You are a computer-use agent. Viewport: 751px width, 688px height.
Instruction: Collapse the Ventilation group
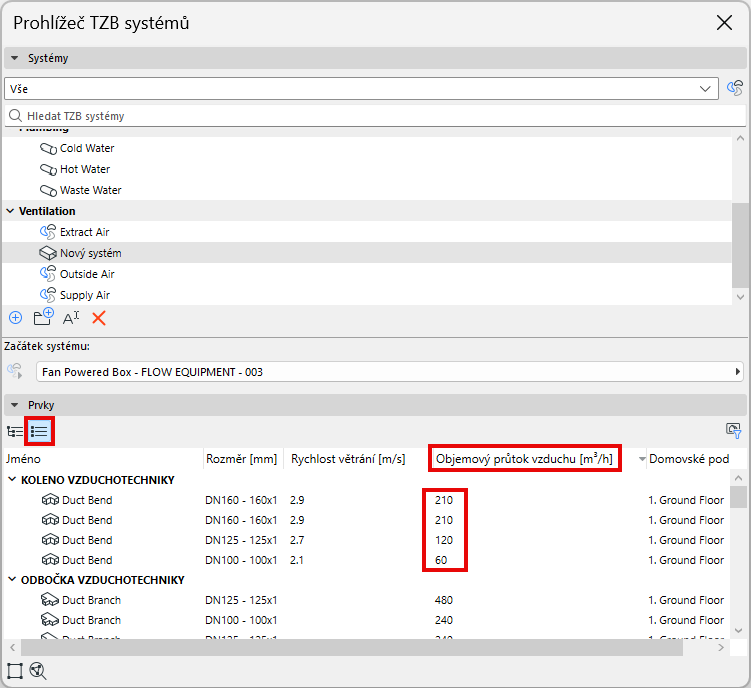pos(10,211)
